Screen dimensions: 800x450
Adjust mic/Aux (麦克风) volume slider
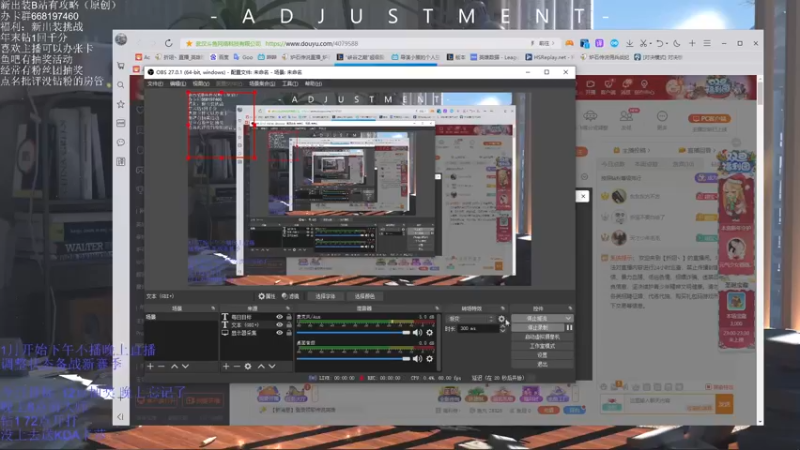(353, 333)
